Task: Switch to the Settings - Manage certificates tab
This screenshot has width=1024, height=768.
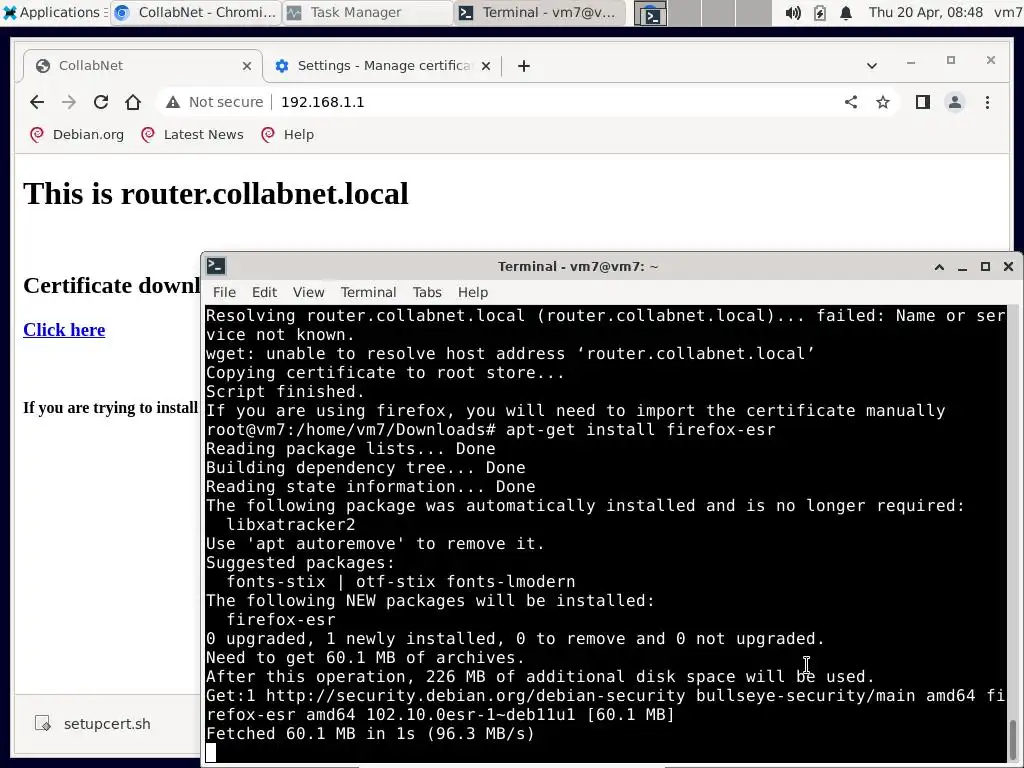Action: click(383, 66)
